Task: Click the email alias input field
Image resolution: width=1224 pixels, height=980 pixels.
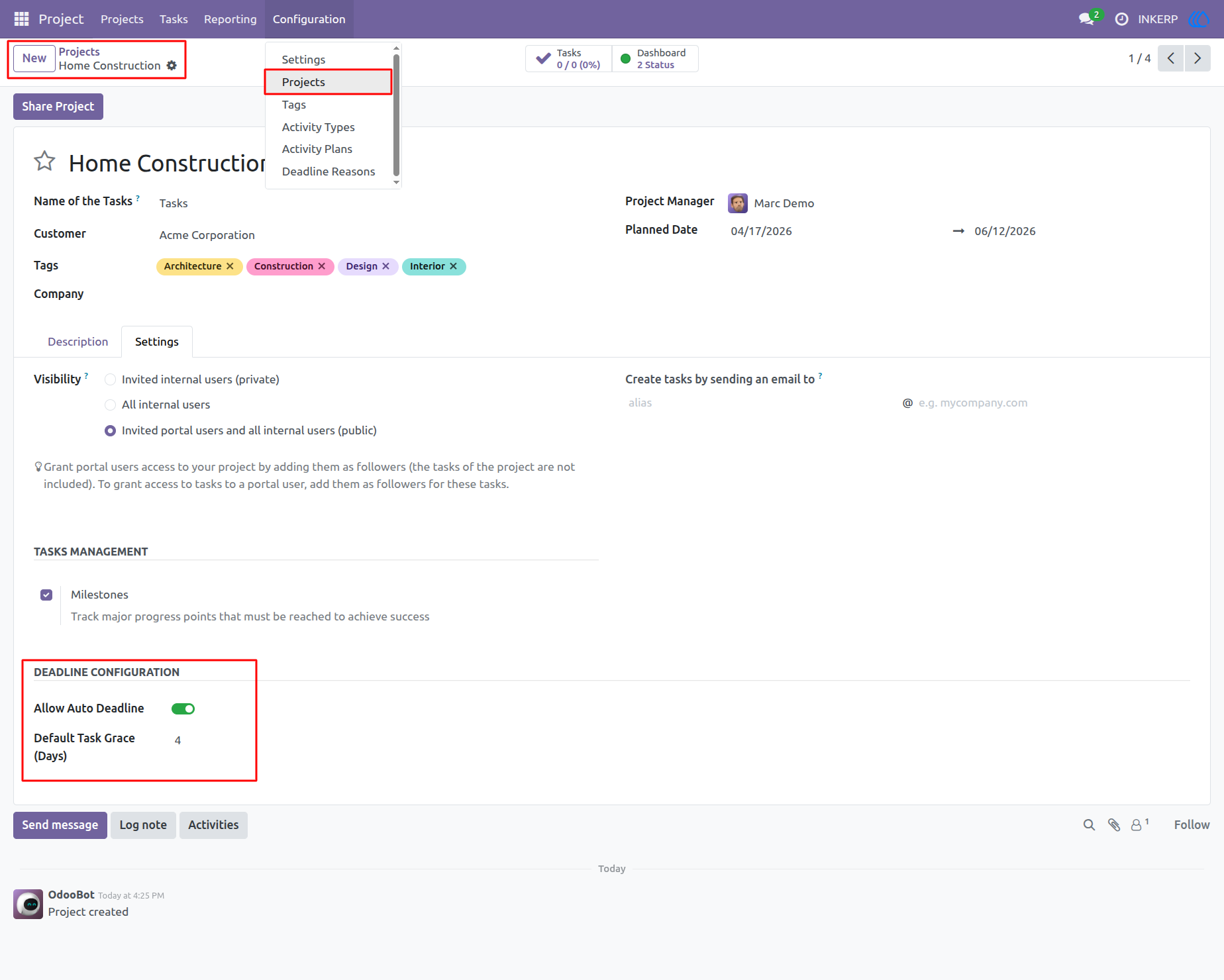Action: [762, 403]
